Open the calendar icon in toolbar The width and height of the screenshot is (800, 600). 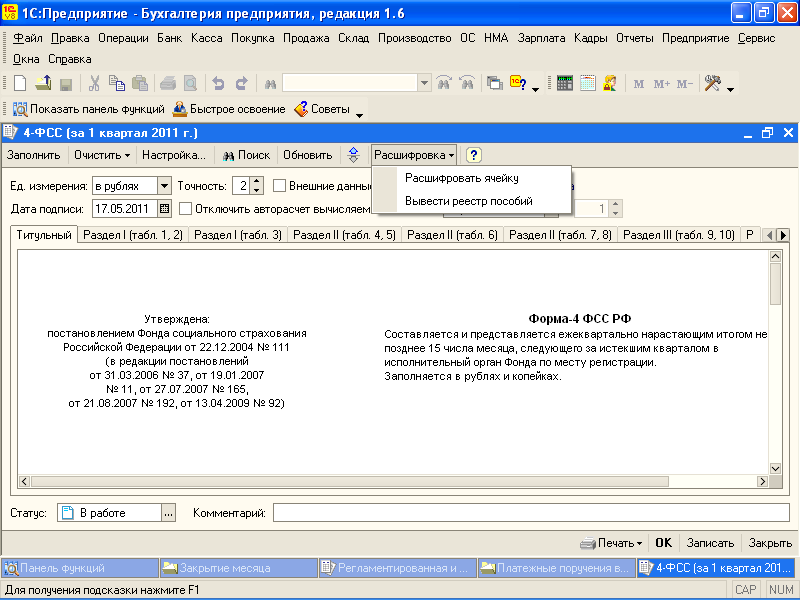pos(588,84)
